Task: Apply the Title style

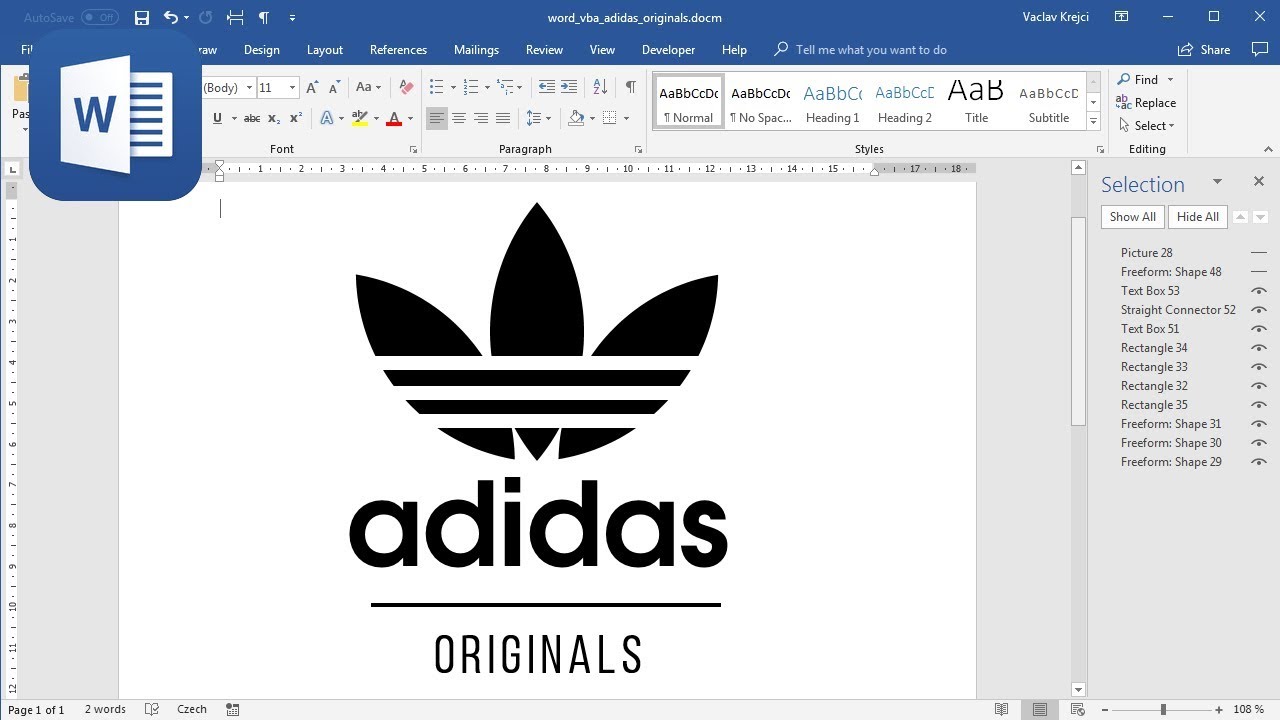Action: point(976,103)
